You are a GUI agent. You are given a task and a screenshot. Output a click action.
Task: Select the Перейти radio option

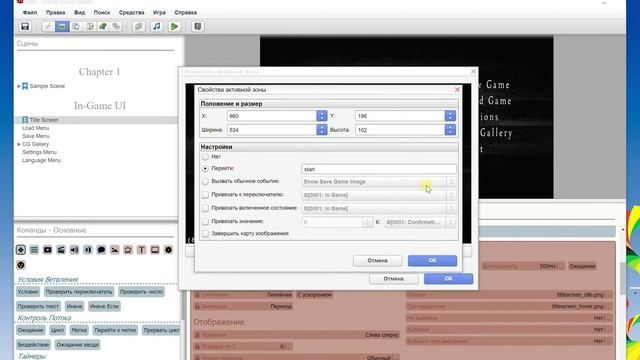[205, 168]
